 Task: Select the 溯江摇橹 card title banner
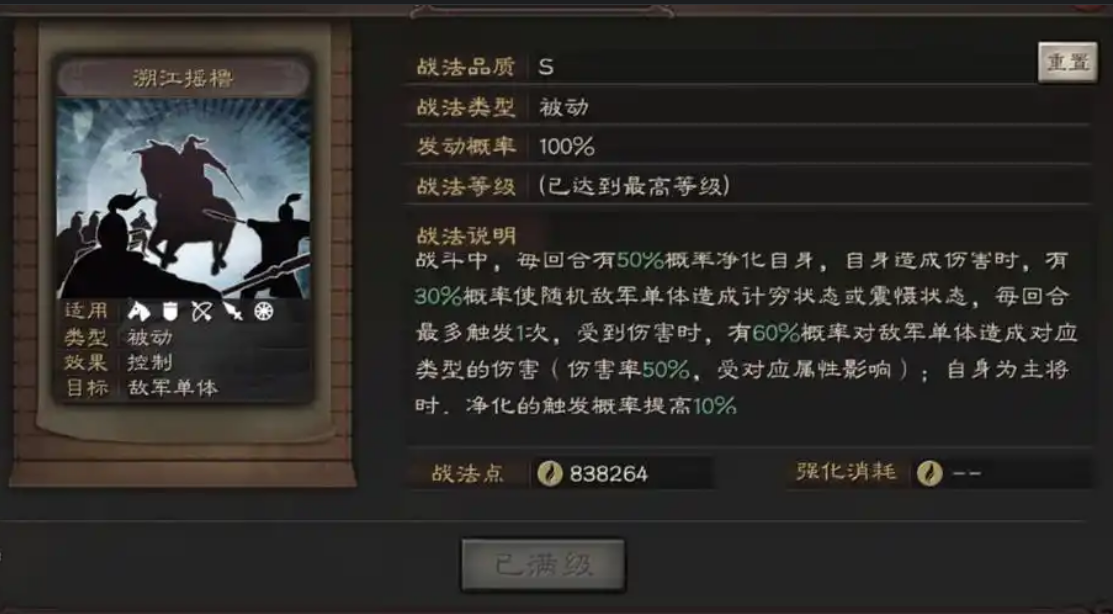point(183,77)
